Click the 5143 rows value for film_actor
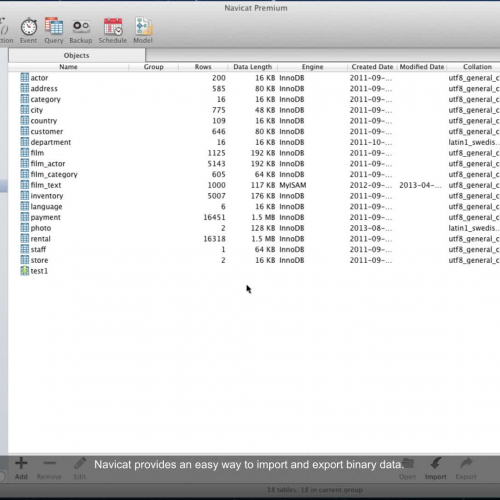 (x=216, y=163)
